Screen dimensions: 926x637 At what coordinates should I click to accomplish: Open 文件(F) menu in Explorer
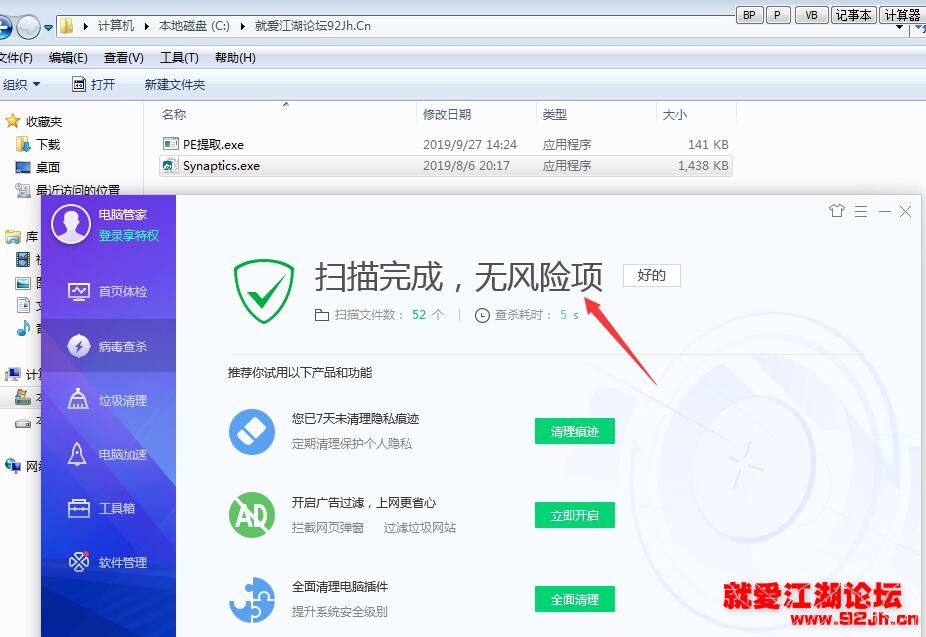tap(16, 57)
